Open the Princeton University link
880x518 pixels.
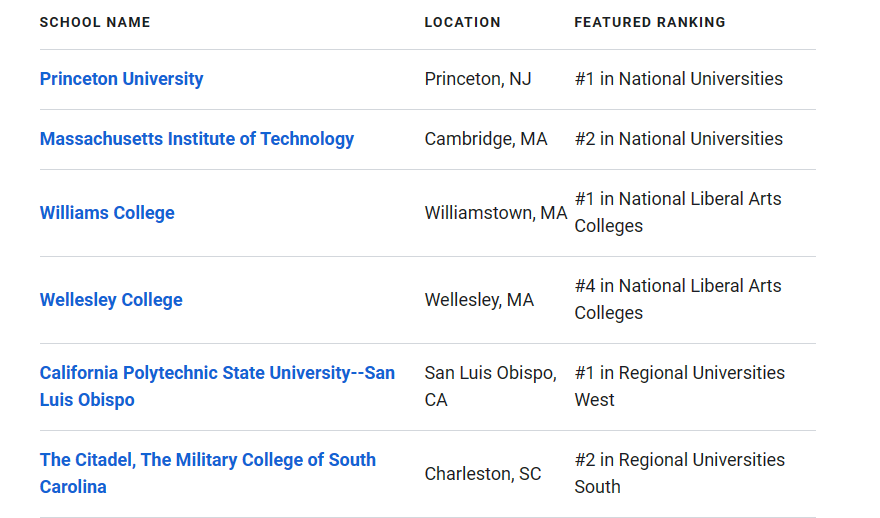[x=121, y=79]
